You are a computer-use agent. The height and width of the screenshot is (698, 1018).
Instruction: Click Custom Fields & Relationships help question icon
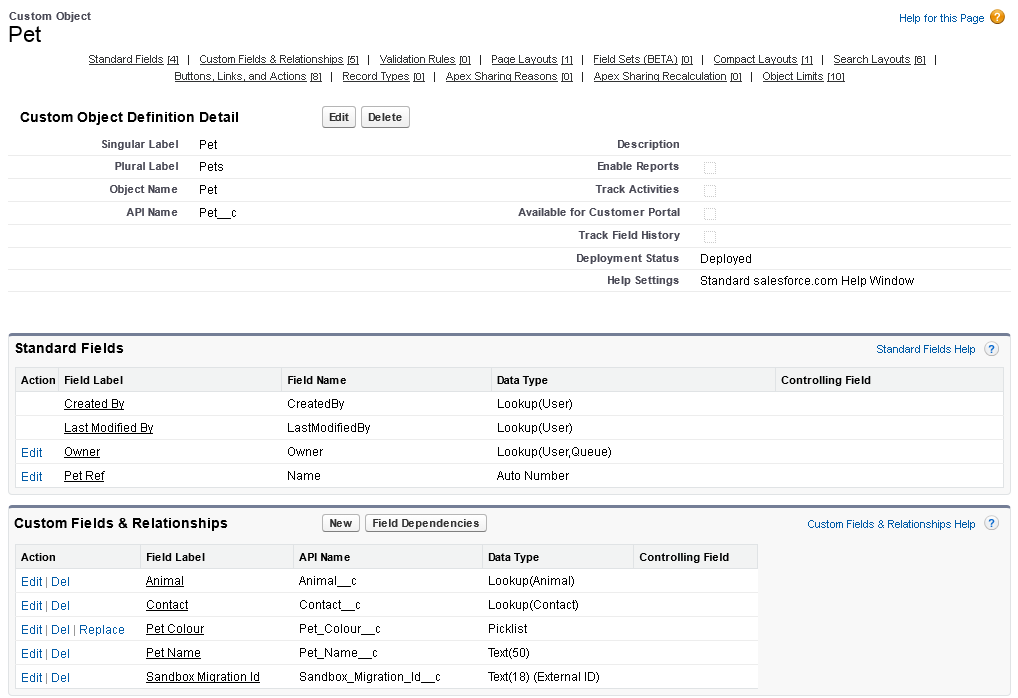pos(991,524)
